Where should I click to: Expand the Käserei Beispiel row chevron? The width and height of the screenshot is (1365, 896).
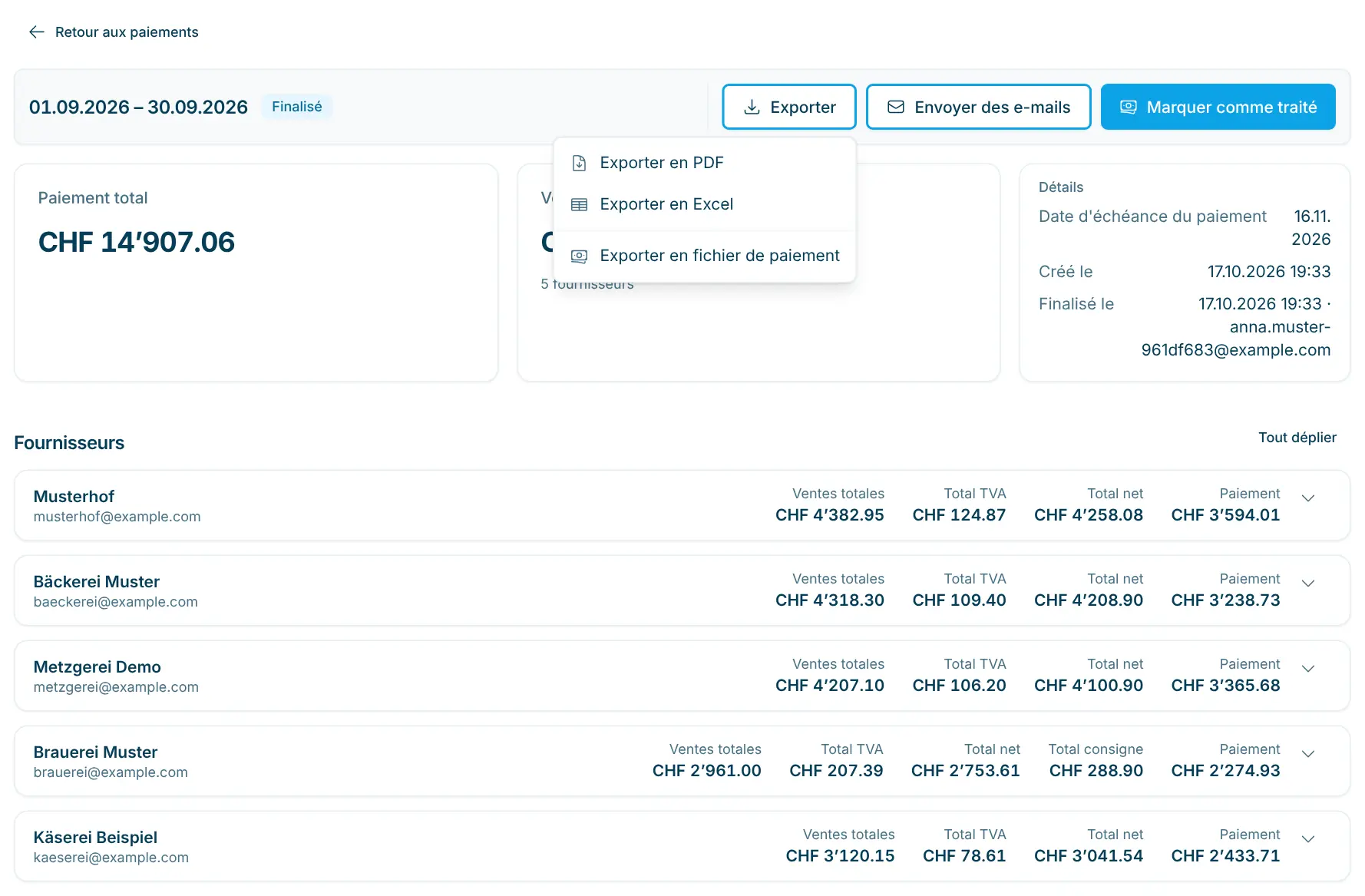click(x=1308, y=838)
